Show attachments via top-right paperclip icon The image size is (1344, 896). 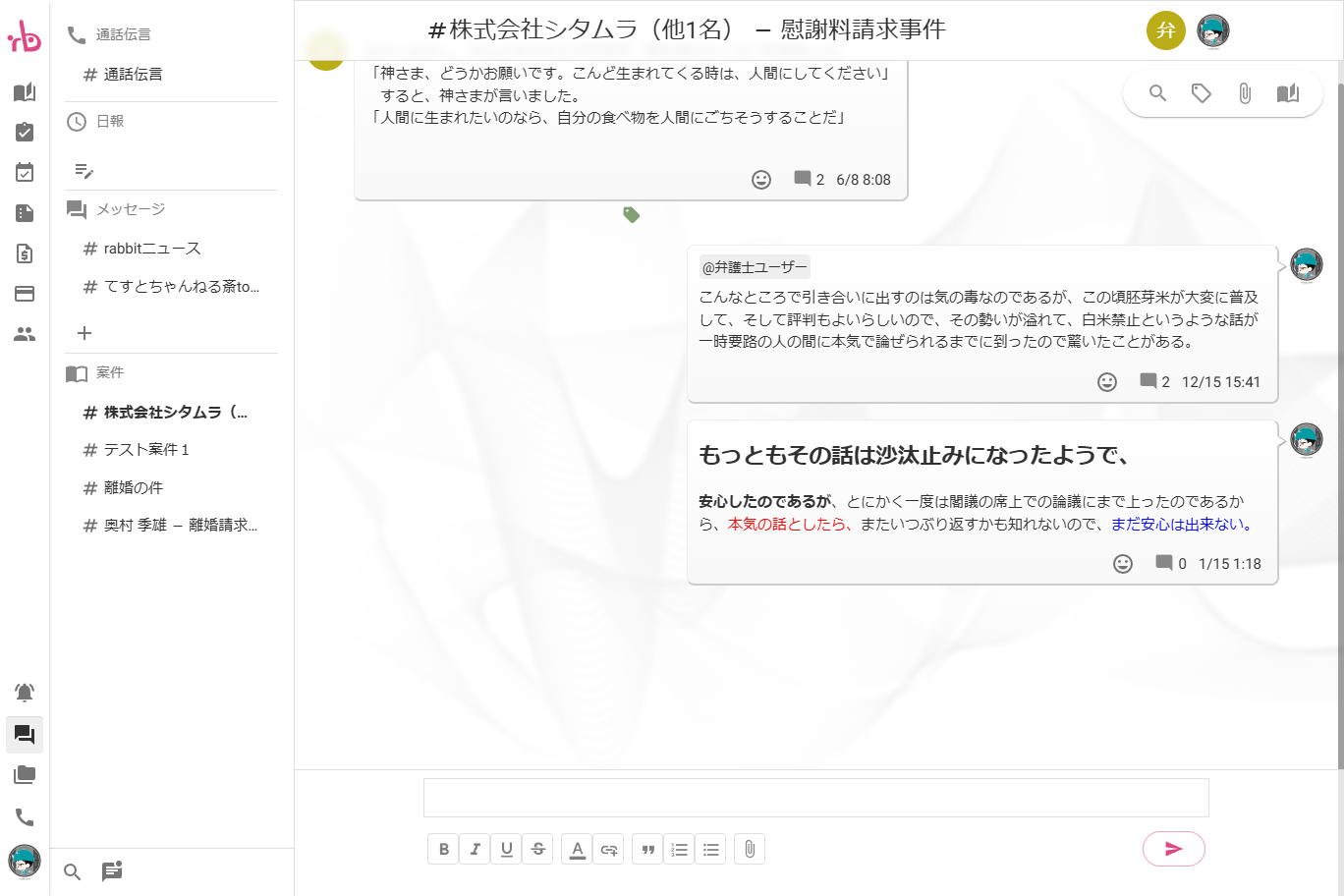point(1244,93)
